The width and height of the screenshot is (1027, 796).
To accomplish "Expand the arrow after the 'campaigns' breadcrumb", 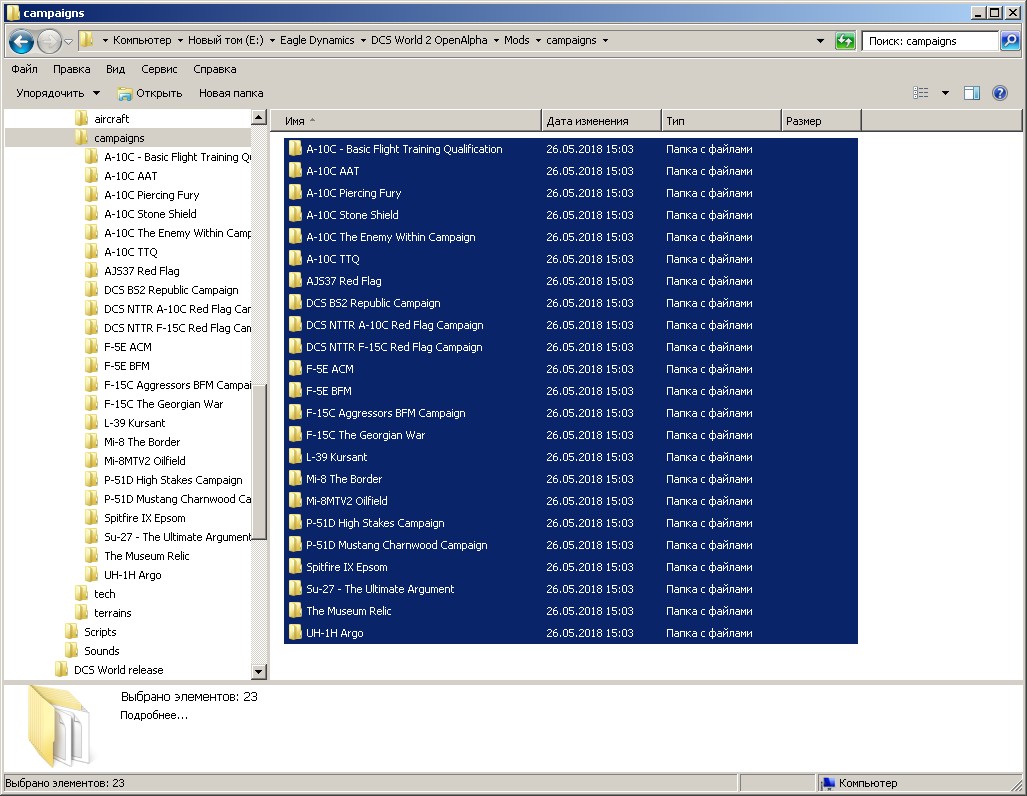I will [605, 41].
